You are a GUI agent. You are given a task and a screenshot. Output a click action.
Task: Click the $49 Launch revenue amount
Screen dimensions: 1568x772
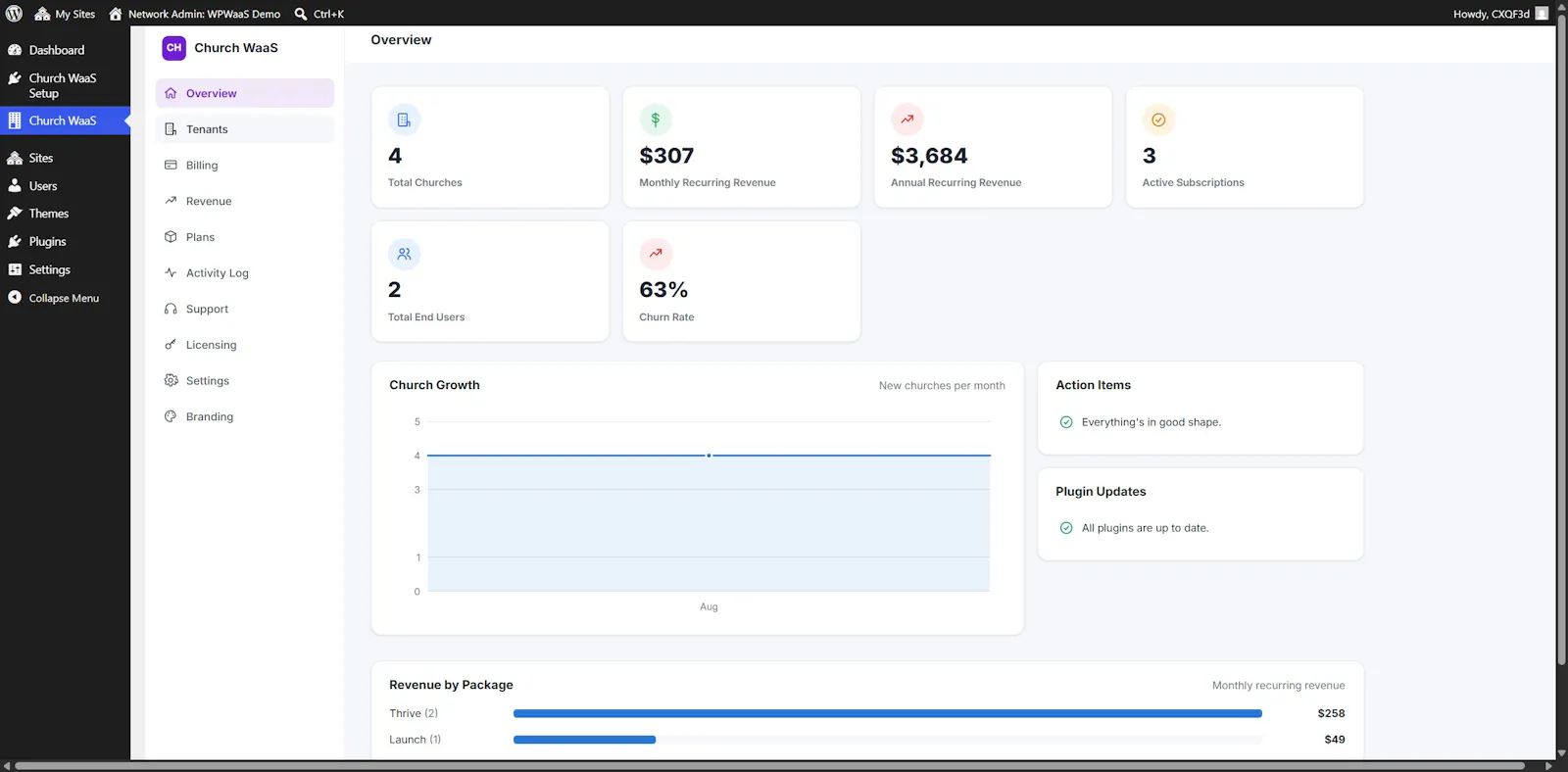pos(1335,740)
